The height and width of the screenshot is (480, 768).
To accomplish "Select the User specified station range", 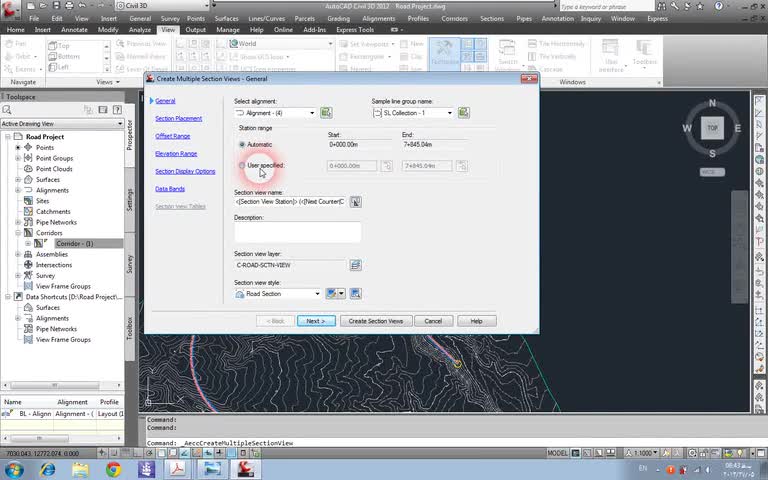I will point(242,166).
